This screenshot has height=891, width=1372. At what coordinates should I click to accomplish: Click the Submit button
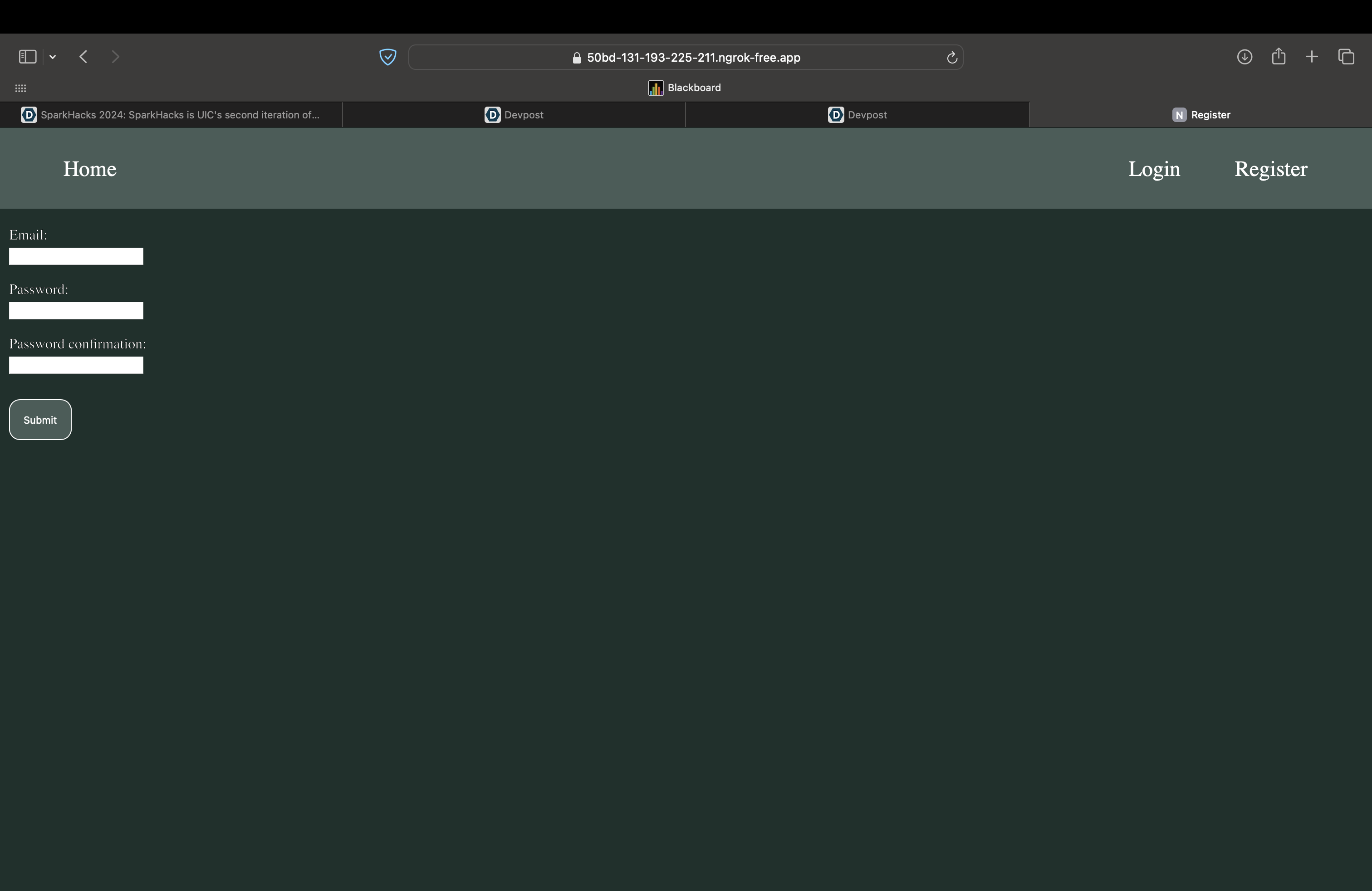coord(40,420)
